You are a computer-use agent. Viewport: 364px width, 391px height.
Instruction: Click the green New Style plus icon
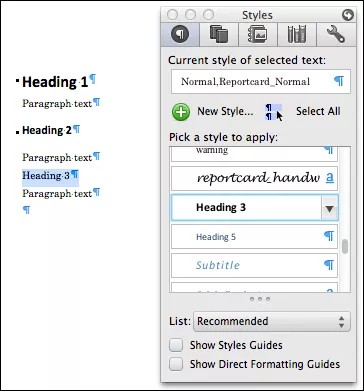click(181, 112)
